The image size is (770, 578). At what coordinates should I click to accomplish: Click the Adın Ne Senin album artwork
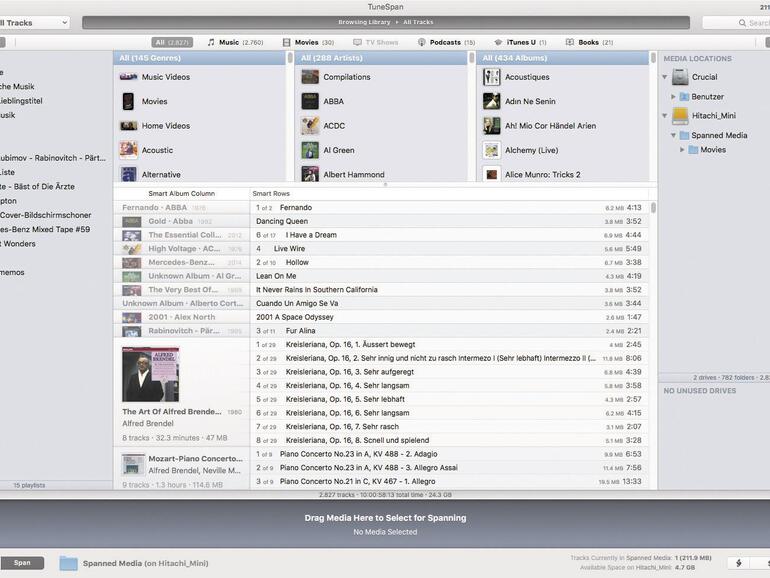(492, 101)
